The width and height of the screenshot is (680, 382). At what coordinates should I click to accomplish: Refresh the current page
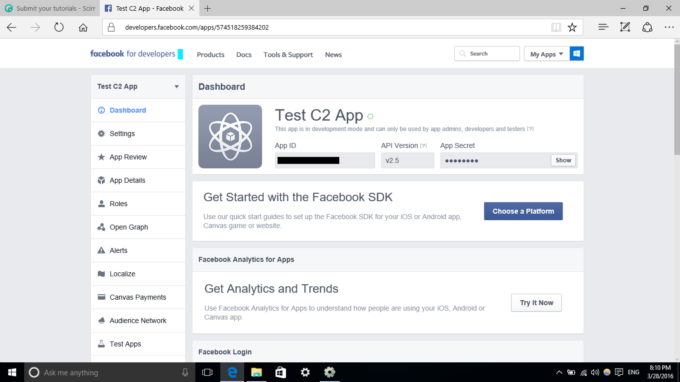[x=59, y=27]
